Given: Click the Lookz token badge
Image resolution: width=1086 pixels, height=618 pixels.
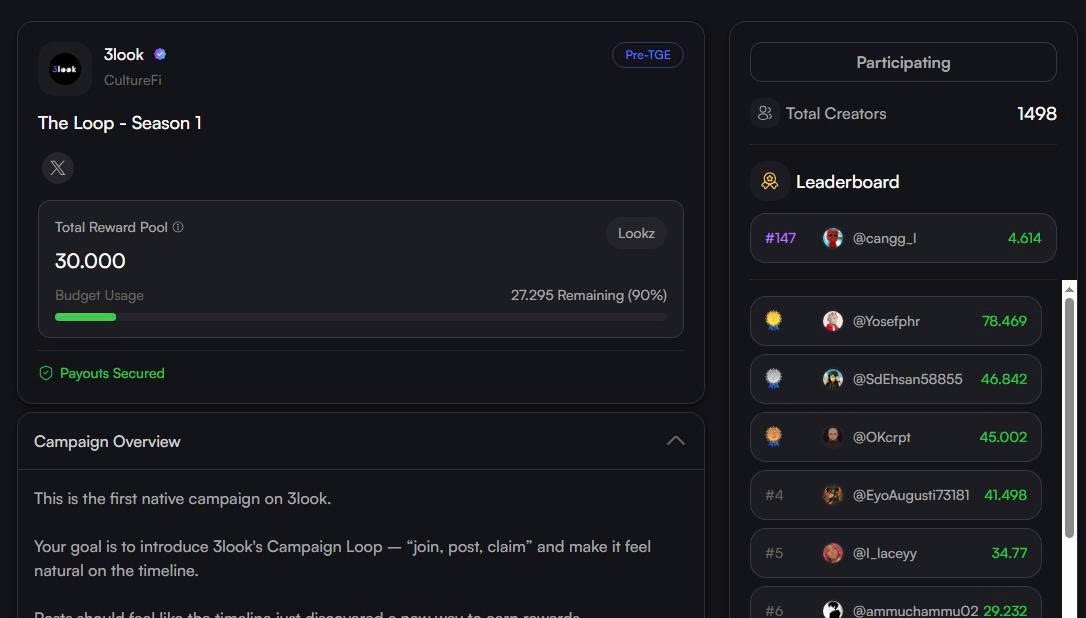Looking at the screenshot, I should point(636,233).
